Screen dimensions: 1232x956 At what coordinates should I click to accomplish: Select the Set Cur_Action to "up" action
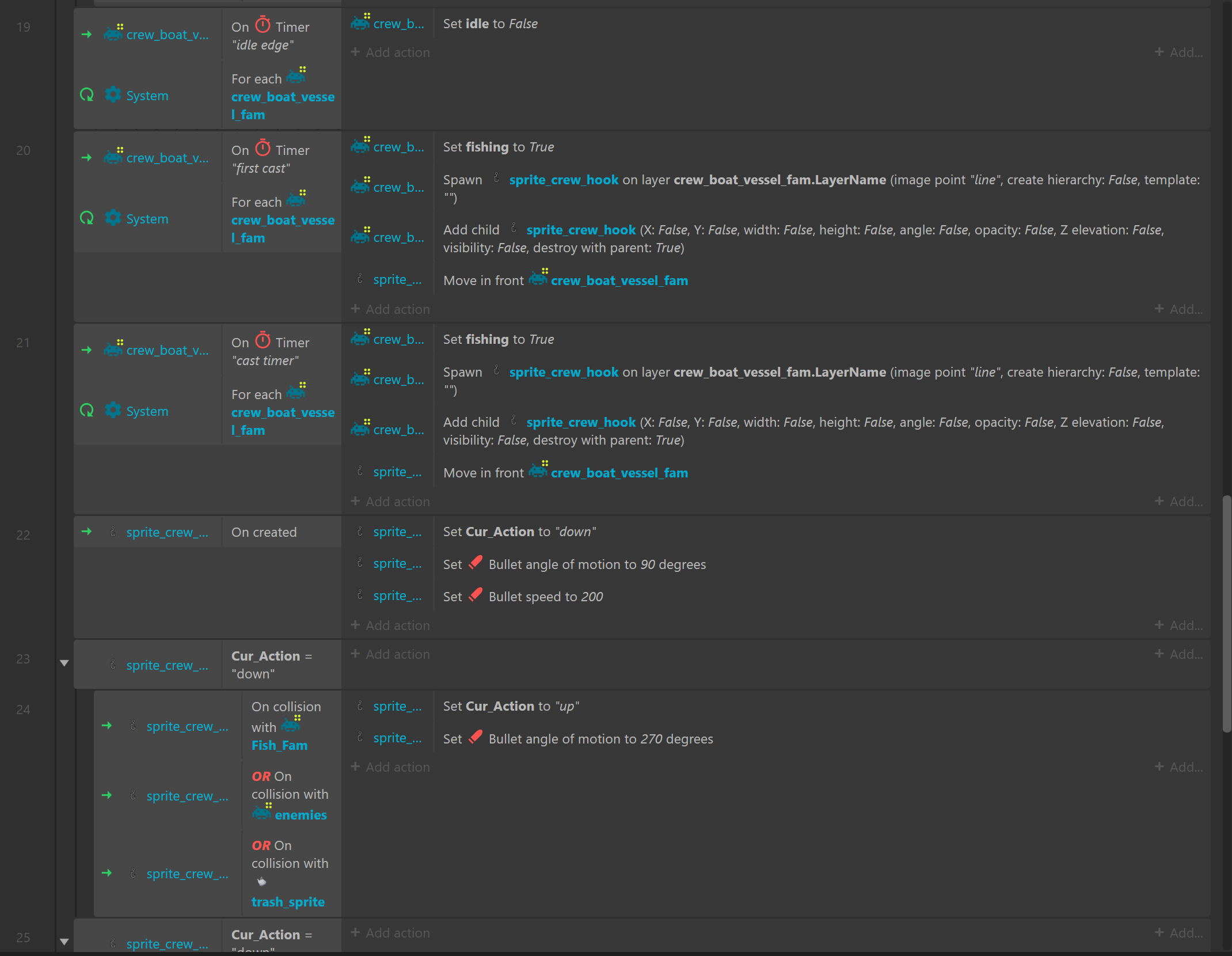click(x=511, y=706)
